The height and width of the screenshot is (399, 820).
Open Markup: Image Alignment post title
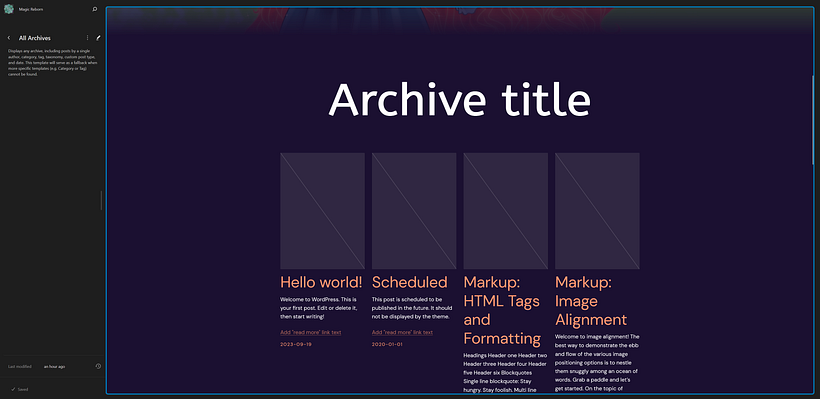(x=591, y=301)
